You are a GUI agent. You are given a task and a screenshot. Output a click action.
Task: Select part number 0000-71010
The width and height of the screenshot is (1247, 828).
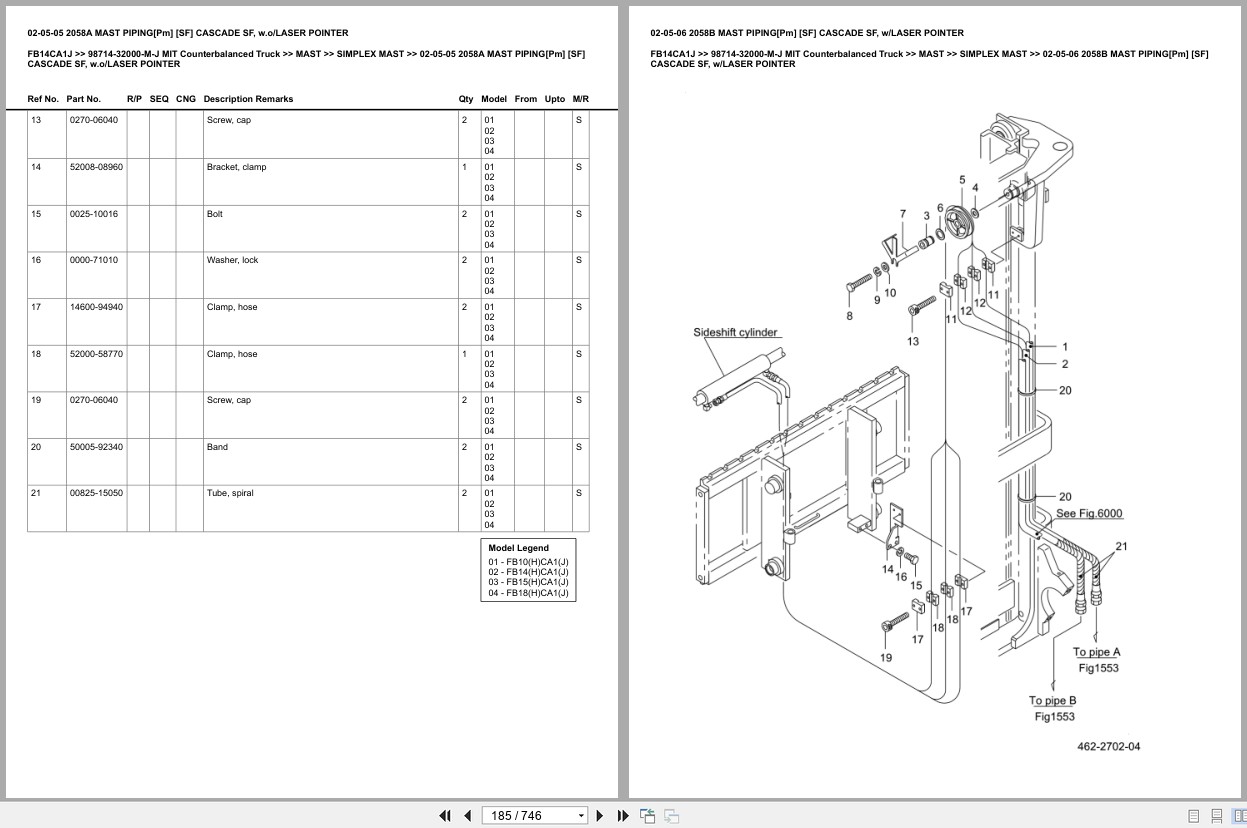[93, 260]
